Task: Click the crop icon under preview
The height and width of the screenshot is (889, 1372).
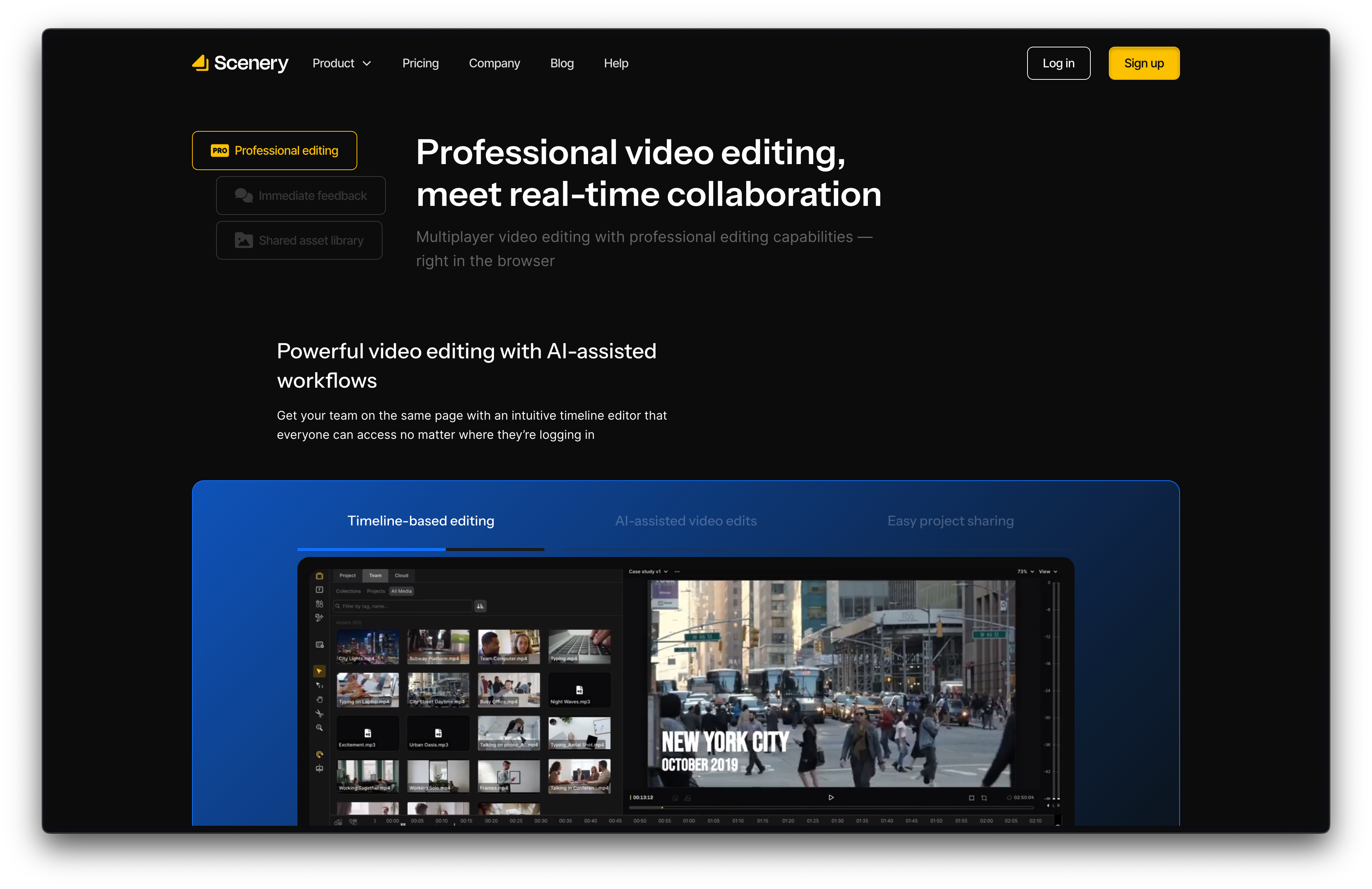Action: [x=984, y=798]
